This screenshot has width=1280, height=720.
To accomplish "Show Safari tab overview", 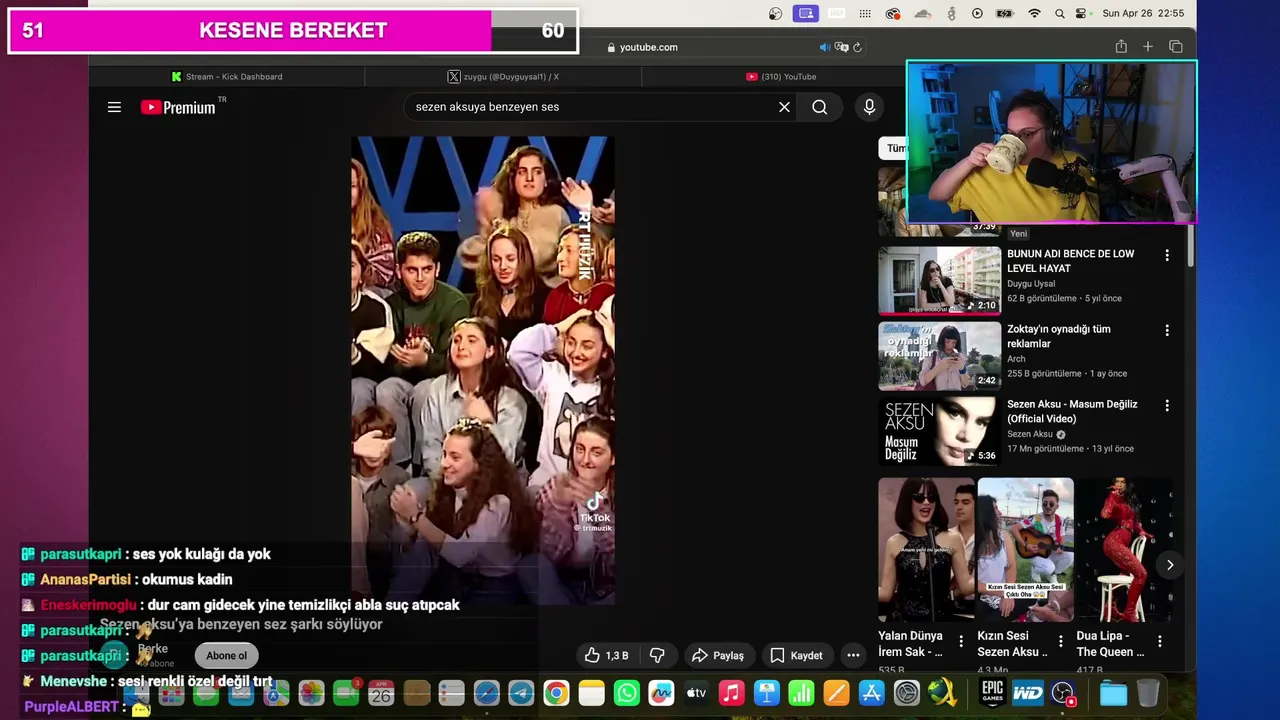I will click(1175, 47).
